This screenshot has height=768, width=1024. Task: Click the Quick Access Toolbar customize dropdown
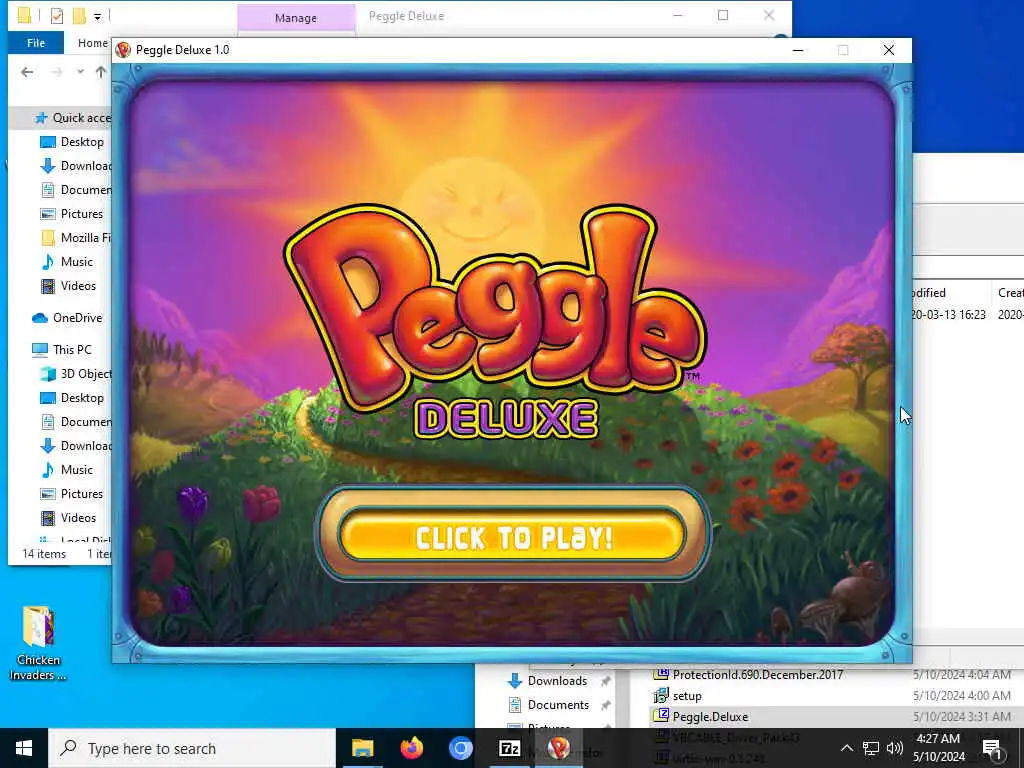click(x=97, y=16)
